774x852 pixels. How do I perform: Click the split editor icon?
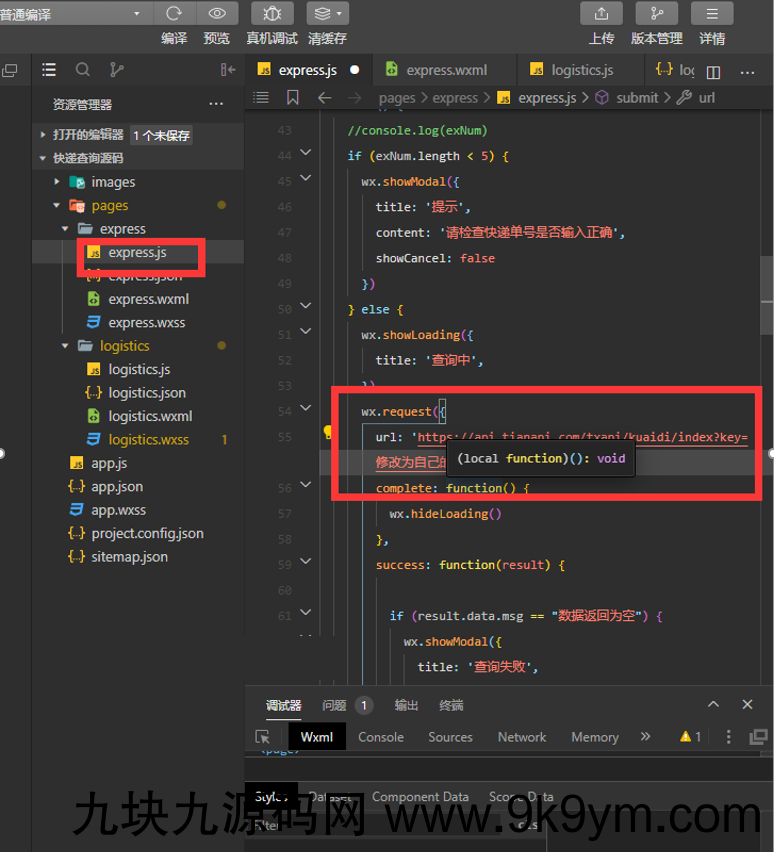tap(713, 72)
